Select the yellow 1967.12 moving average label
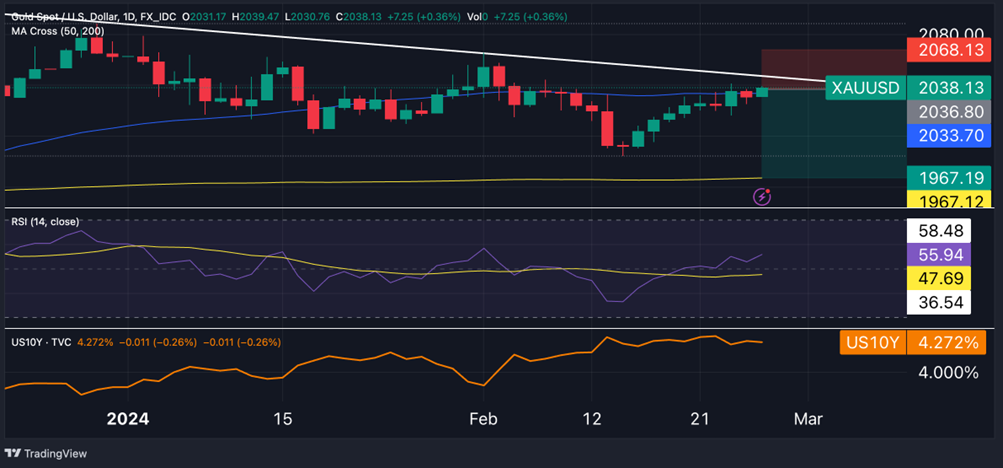 tap(946, 200)
